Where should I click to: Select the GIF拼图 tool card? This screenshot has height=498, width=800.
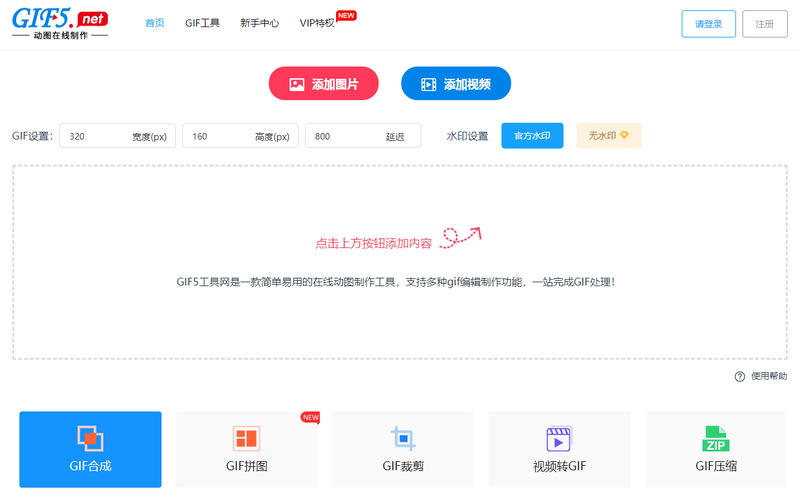tap(247, 450)
